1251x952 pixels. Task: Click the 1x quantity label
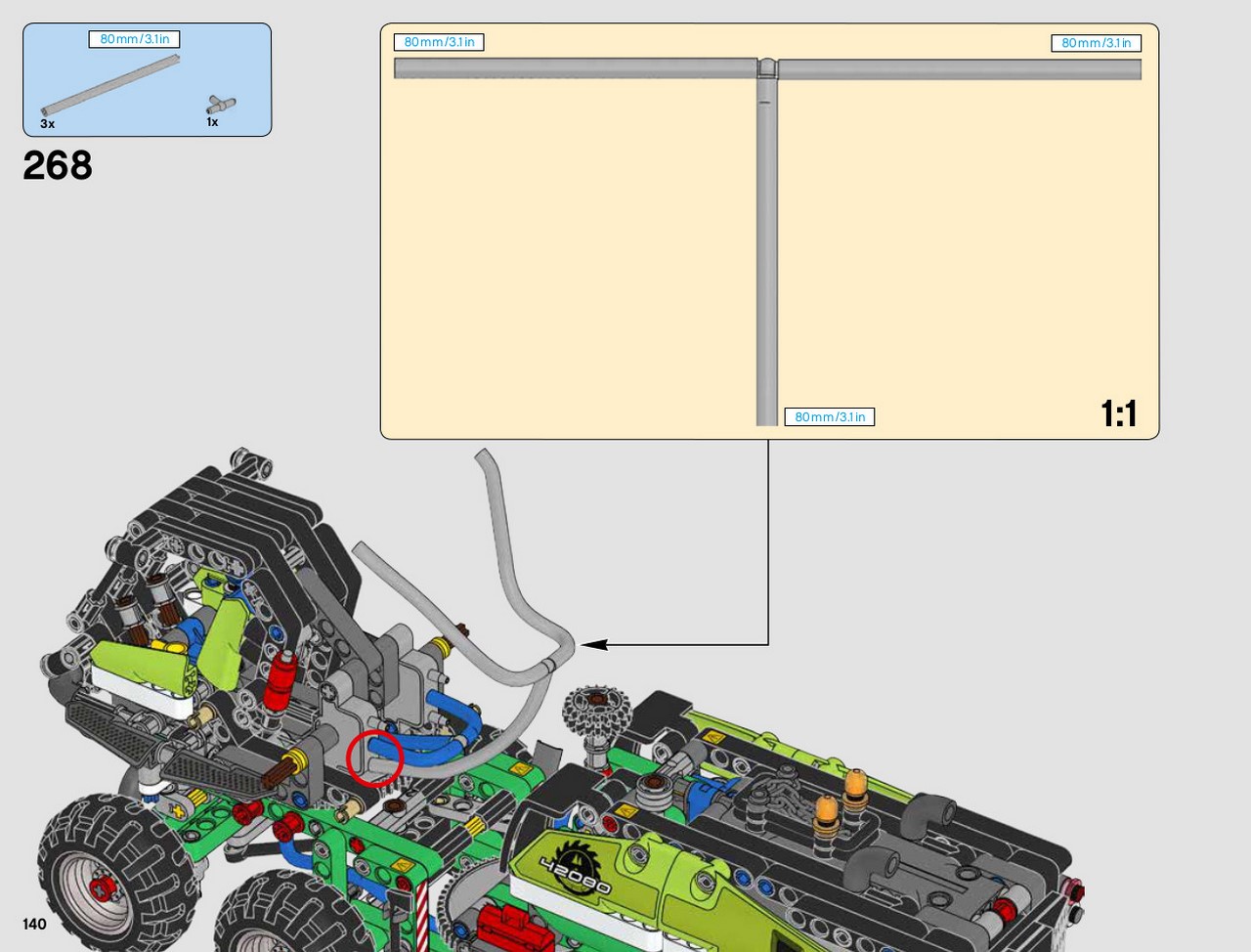point(212,122)
